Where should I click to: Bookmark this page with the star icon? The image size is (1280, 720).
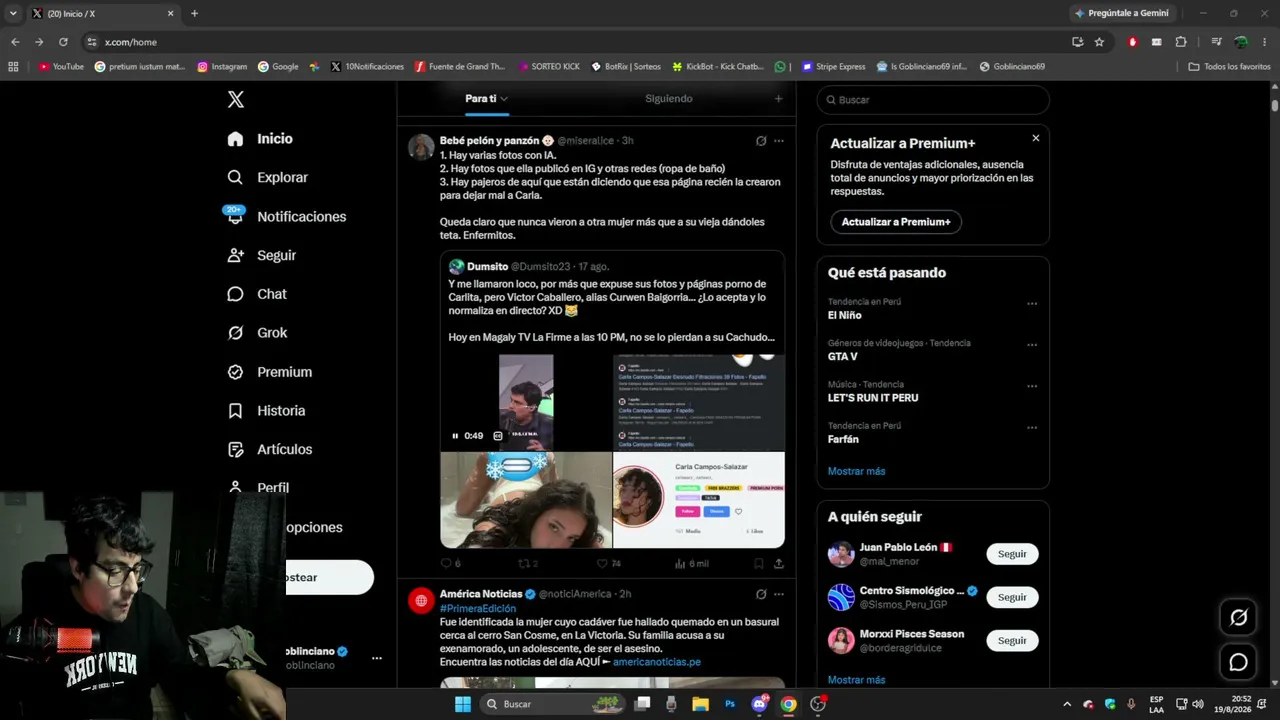tap(1099, 42)
